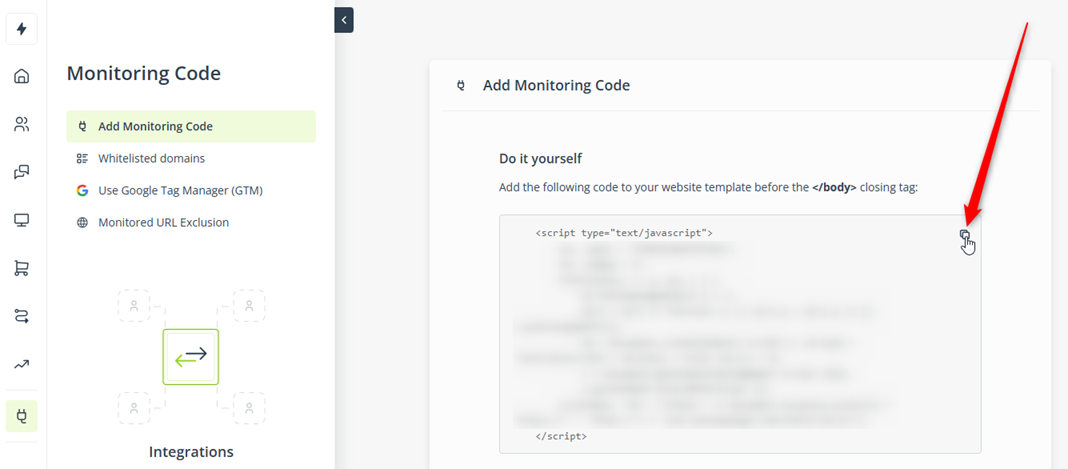
Task: Collapse the side panel with chevron
Action: point(344,20)
